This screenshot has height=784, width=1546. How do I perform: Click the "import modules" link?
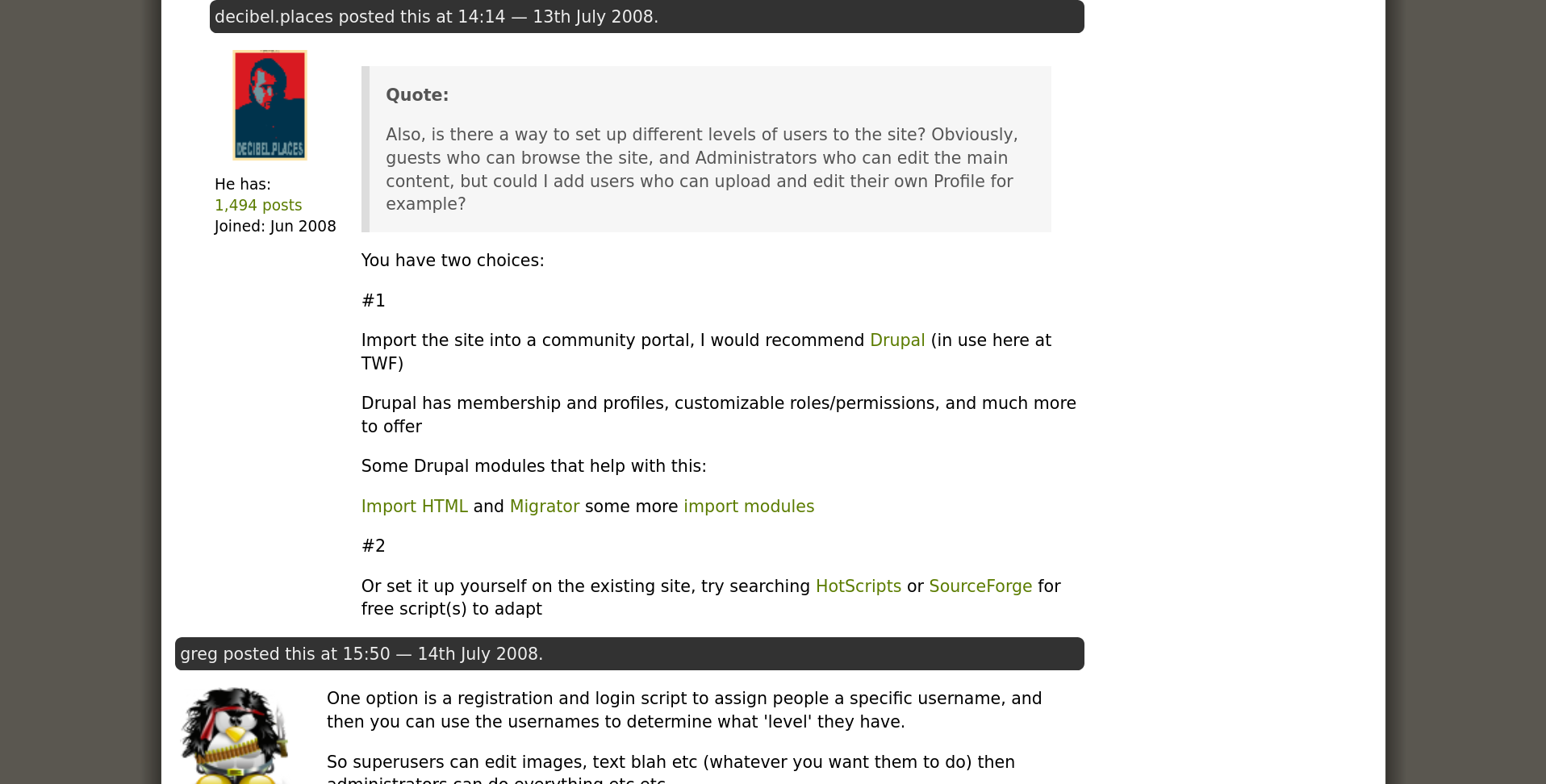coord(748,507)
